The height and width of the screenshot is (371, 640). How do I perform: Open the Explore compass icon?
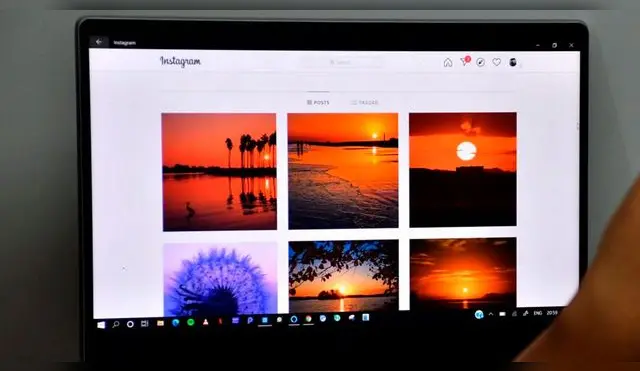coord(480,62)
